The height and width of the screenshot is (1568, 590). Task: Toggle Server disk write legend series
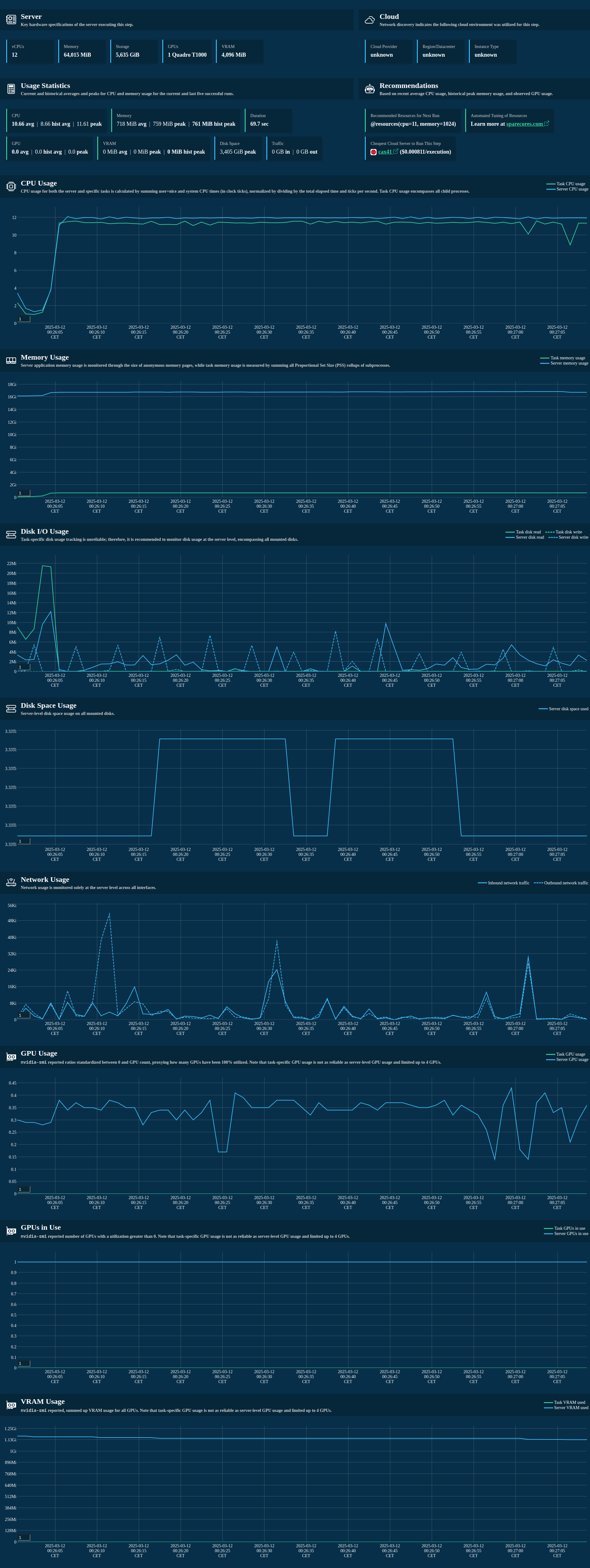pyautogui.click(x=568, y=537)
